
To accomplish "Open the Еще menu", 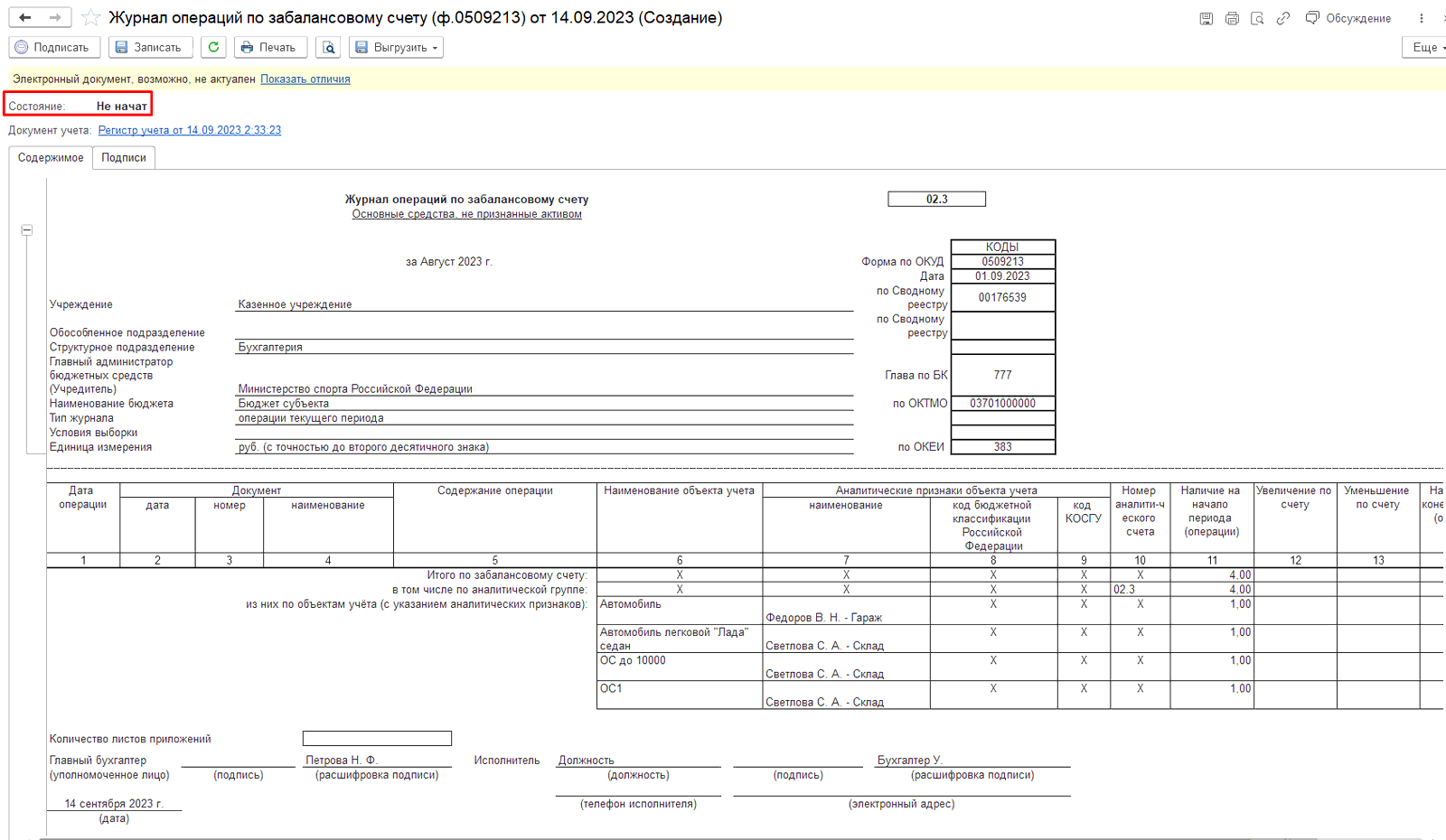I will [1426, 47].
